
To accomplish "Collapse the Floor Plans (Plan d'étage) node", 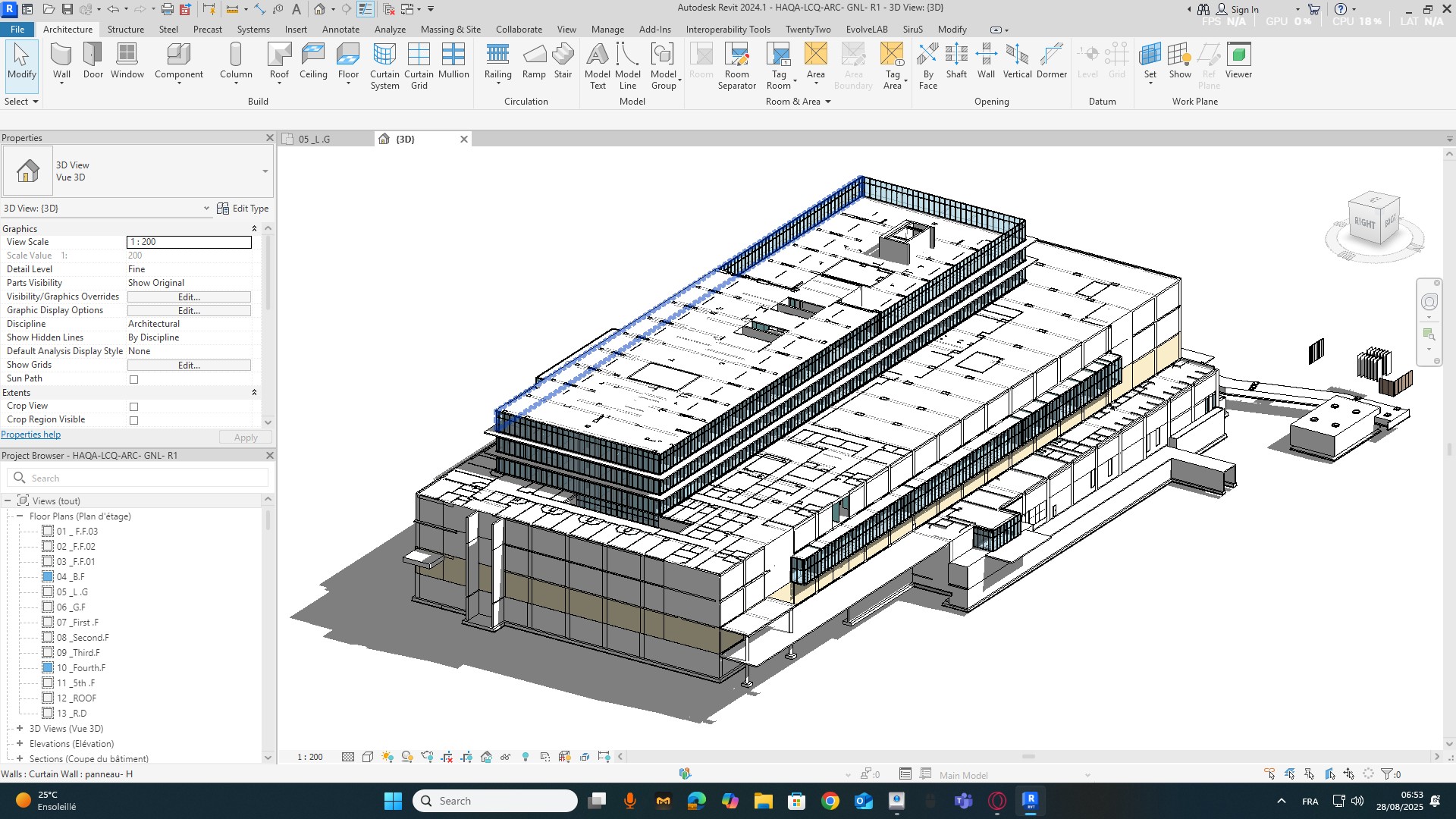I will pos(20,516).
